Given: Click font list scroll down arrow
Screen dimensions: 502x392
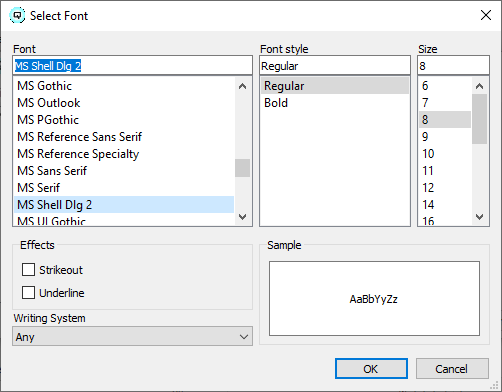Looking at the screenshot, I should point(242,217).
